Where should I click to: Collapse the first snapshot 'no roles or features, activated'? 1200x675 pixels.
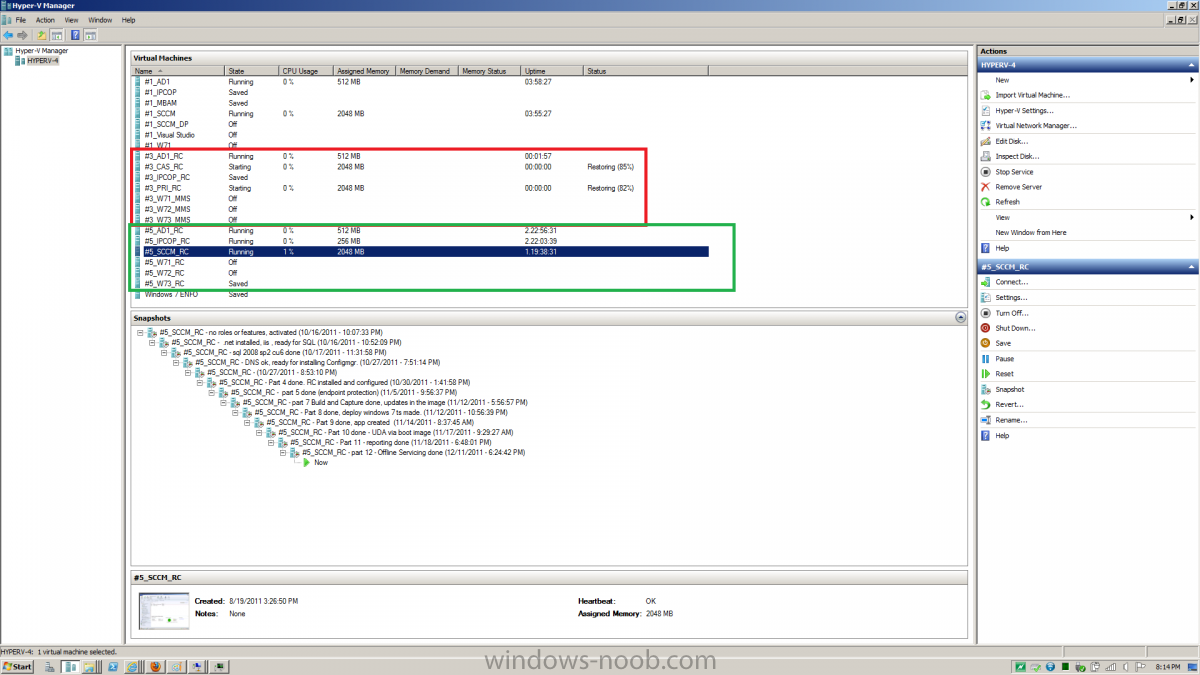pyautogui.click(x=139, y=331)
